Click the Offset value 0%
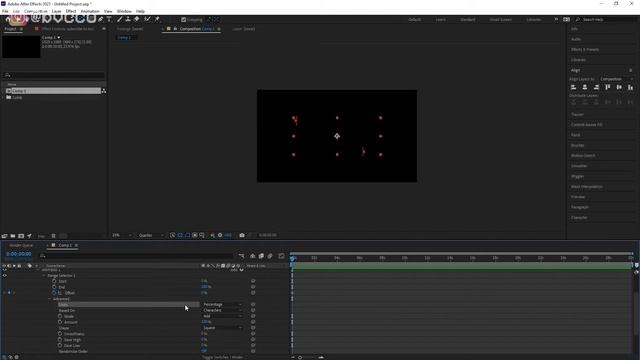 (204, 293)
